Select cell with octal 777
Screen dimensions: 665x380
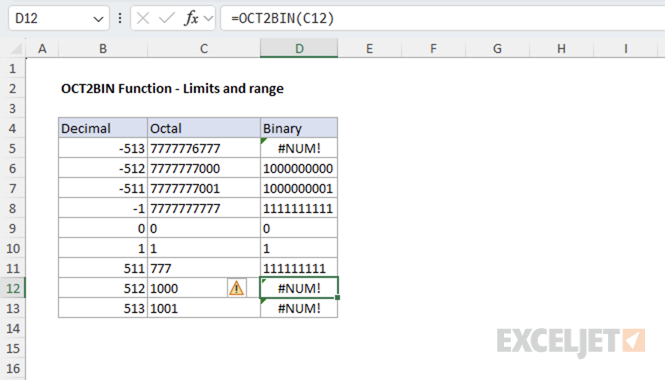[204, 268]
